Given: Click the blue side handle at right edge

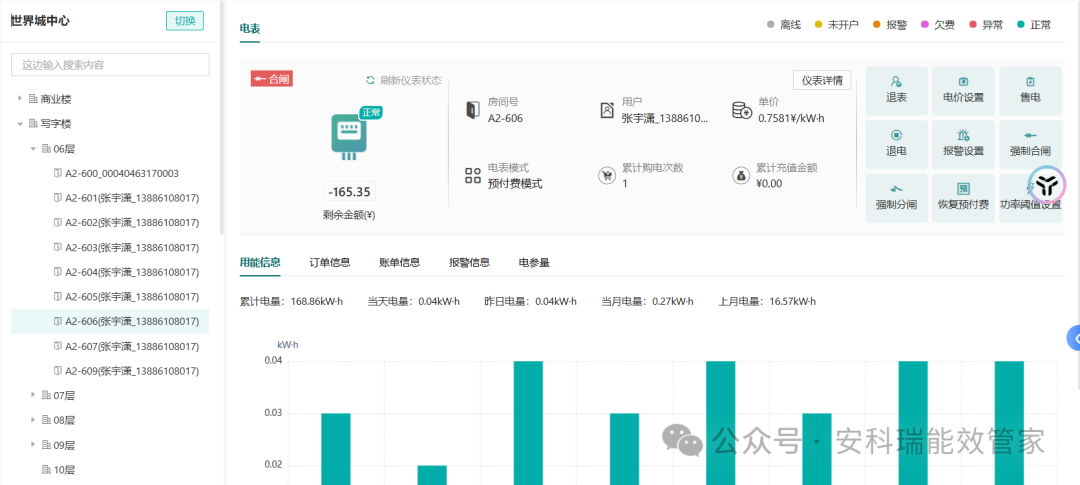Looking at the screenshot, I should [1073, 338].
